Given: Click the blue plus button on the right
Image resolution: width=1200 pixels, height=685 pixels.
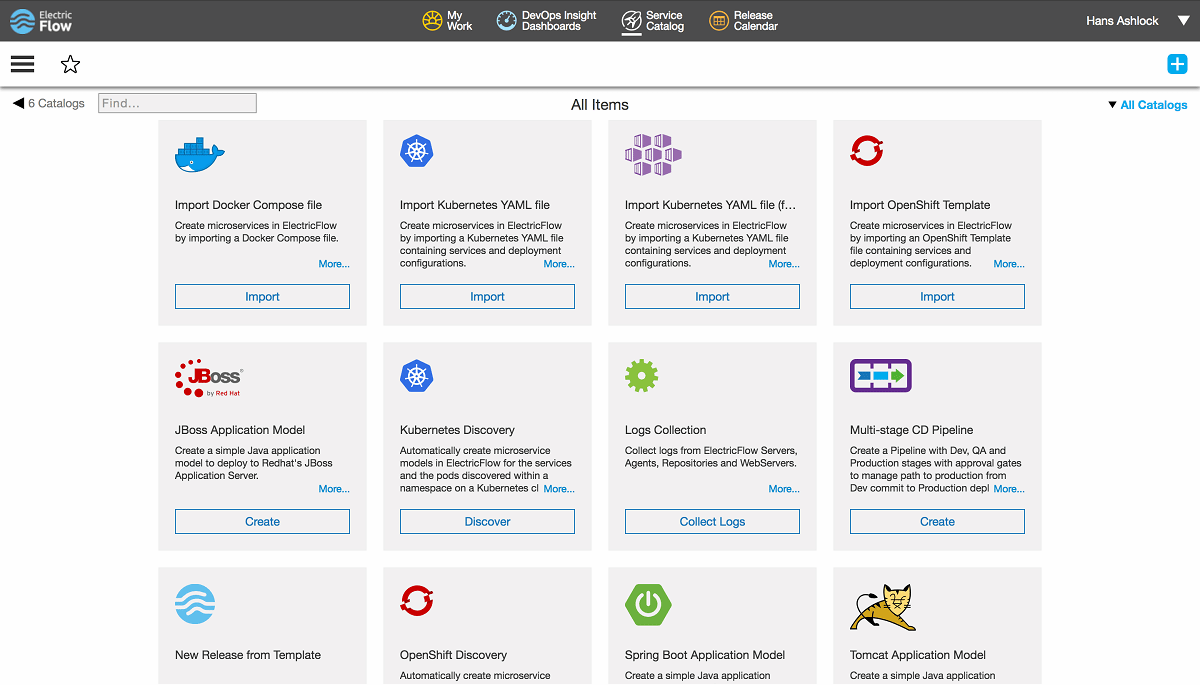Looking at the screenshot, I should (1177, 63).
